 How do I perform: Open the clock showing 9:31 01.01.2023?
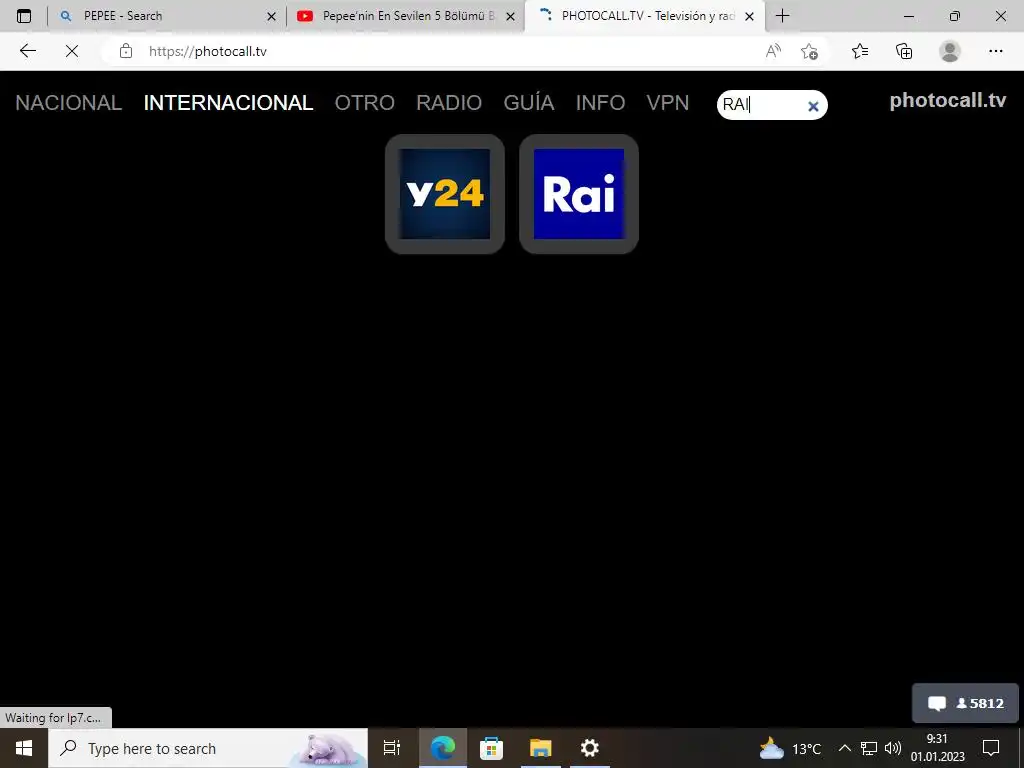[937, 748]
